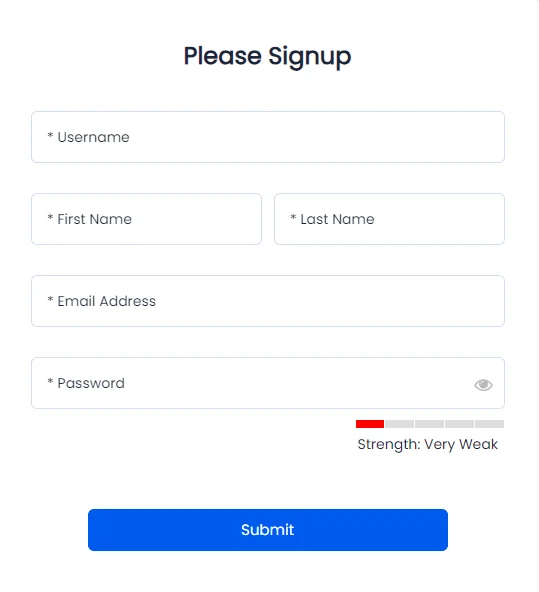Screen dimensions: 539x592
Task: Click the middle strength meter segment
Action: point(430,424)
